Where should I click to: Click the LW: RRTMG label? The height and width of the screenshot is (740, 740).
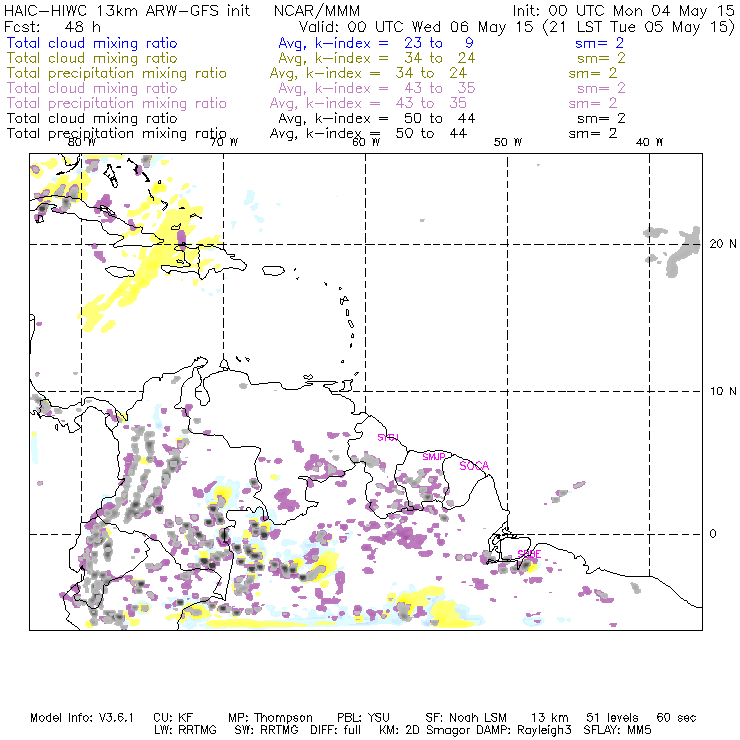tap(185, 730)
